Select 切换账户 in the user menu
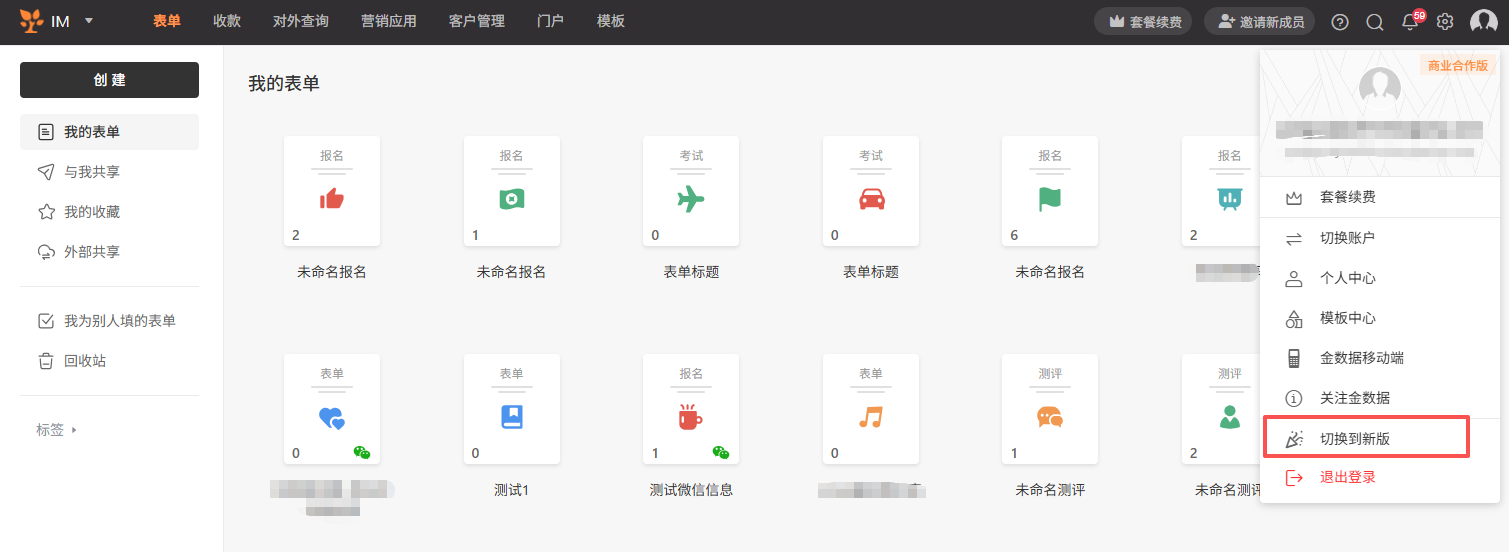The image size is (1509, 552). pos(1347,238)
